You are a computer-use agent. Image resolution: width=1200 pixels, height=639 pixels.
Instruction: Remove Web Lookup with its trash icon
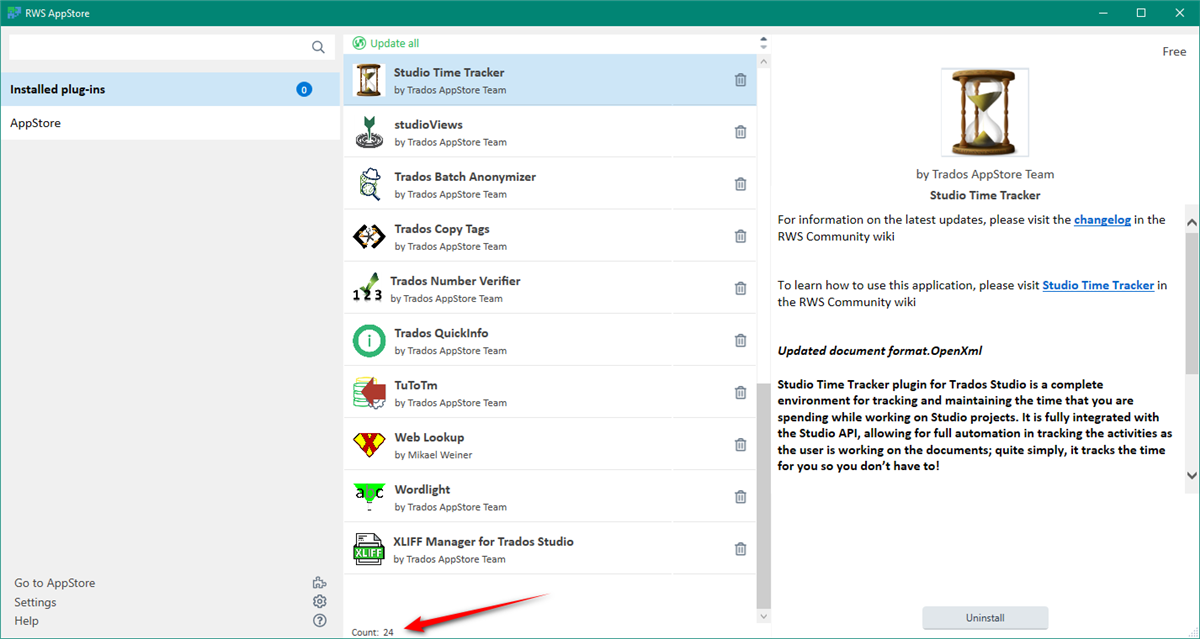(740, 444)
